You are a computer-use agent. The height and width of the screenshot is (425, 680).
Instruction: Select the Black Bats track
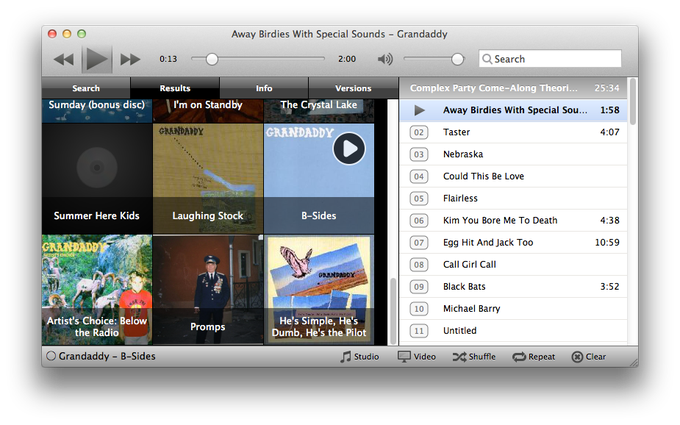click(513, 287)
